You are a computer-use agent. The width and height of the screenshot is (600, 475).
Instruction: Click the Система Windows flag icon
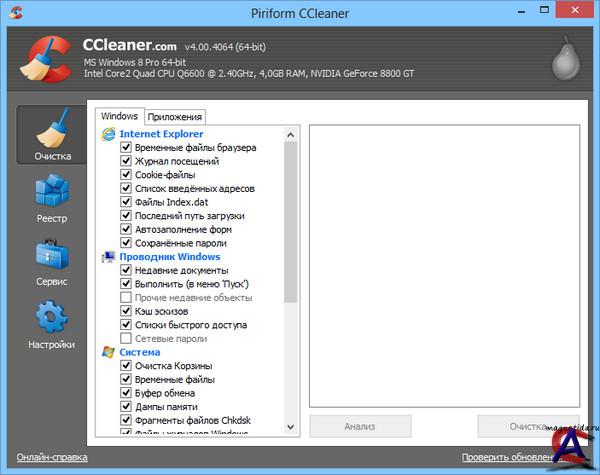click(x=109, y=352)
